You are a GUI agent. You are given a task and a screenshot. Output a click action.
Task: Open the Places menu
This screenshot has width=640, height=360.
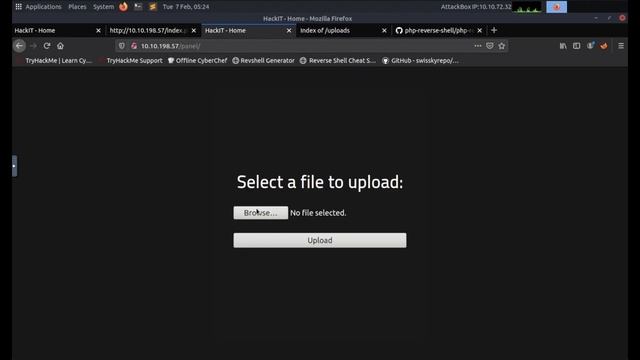tap(77, 7)
